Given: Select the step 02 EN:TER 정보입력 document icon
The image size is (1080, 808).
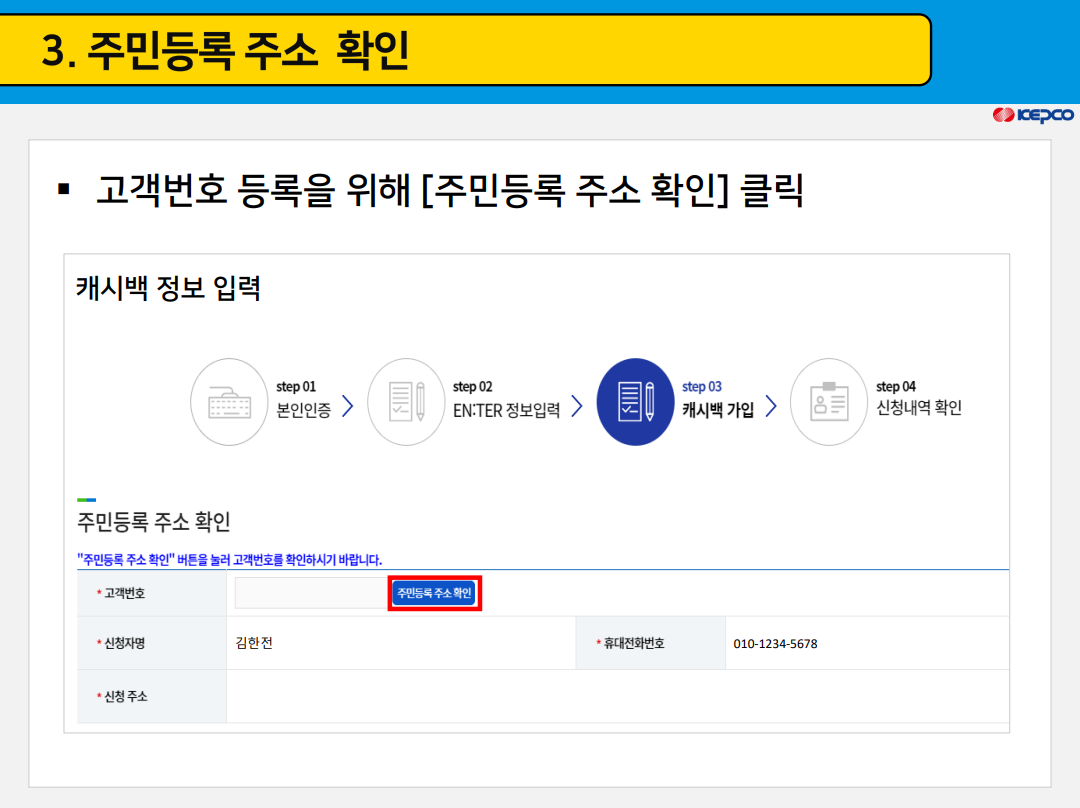Looking at the screenshot, I should click(407, 402).
